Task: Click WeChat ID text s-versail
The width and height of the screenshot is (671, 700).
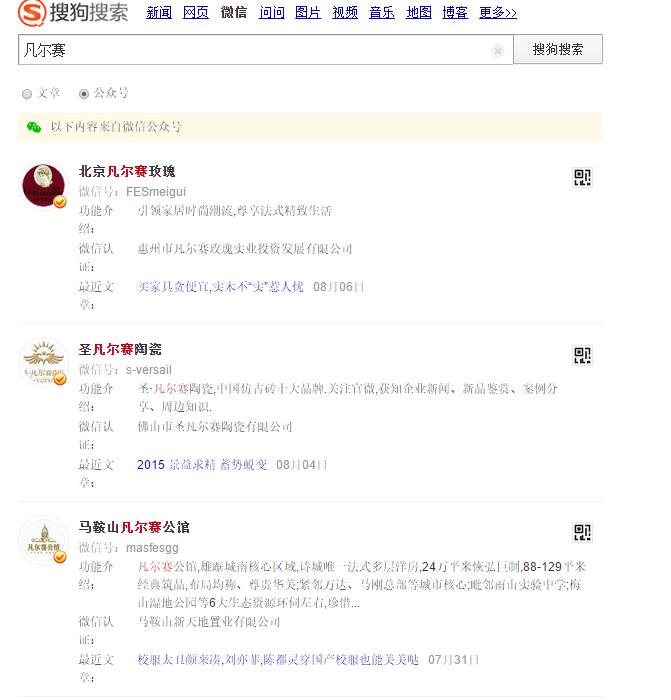Action: 149,370
